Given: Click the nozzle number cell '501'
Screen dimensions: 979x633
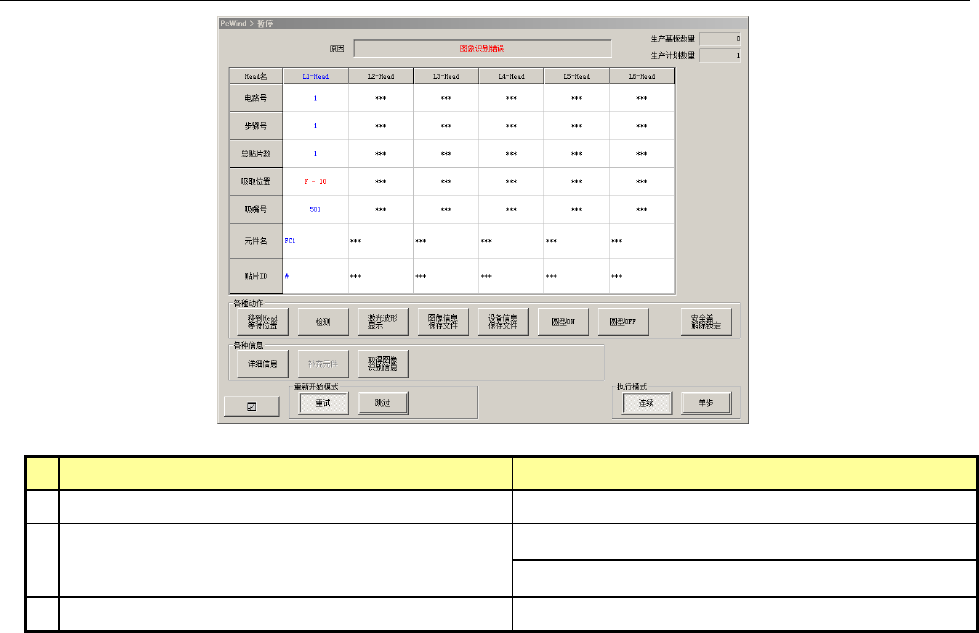Looking at the screenshot, I should [x=315, y=210].
